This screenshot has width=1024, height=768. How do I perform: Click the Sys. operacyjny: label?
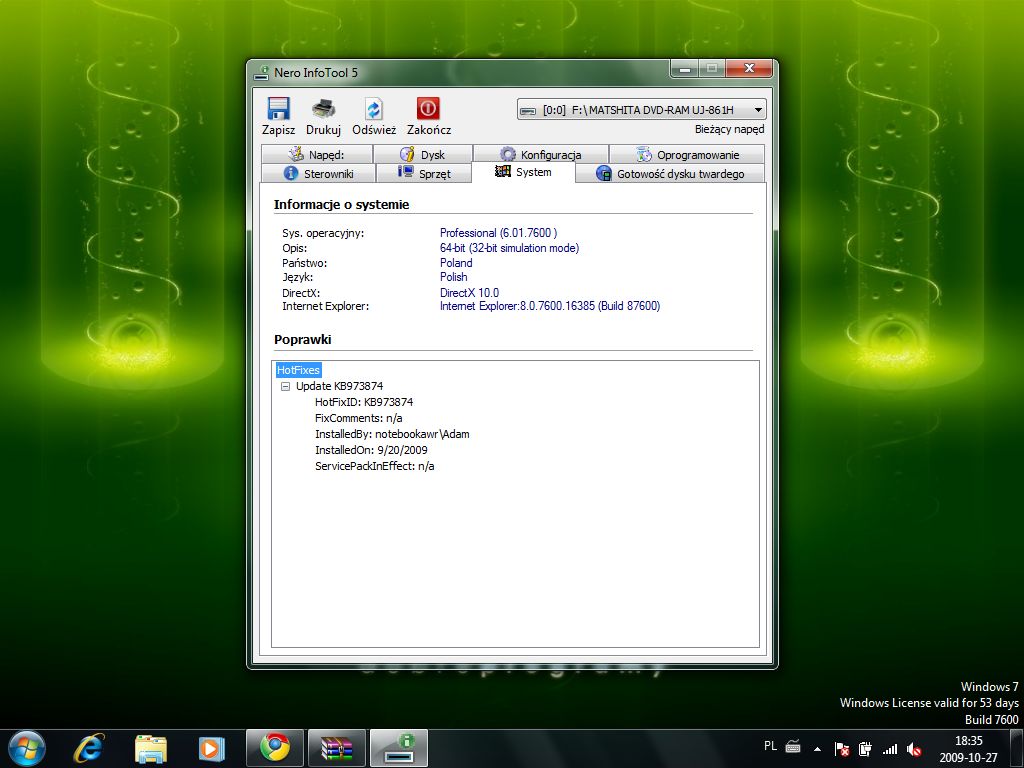click(323, 233)
